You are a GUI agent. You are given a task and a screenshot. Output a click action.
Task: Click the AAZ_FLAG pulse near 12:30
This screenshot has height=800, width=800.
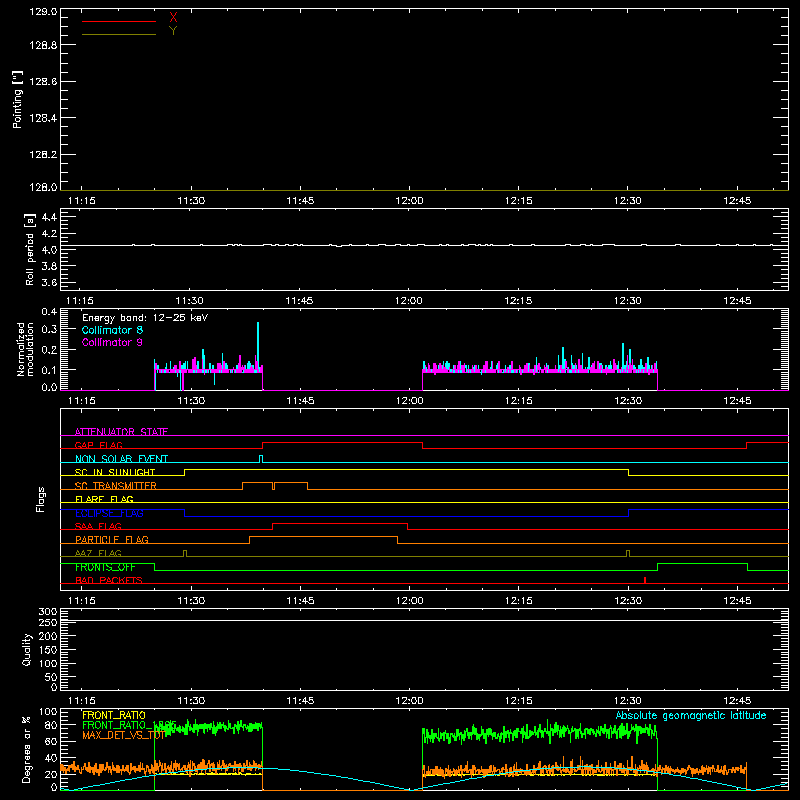[628, 553]
